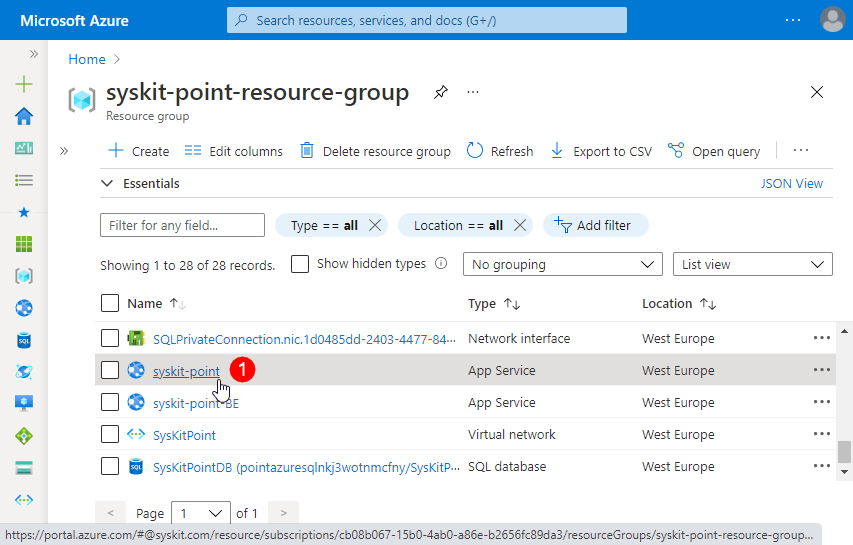Image resolution: width=853 pixels, height=545 pixels.
Task: Open the List view dropdown
Action: tap(752, 264)
